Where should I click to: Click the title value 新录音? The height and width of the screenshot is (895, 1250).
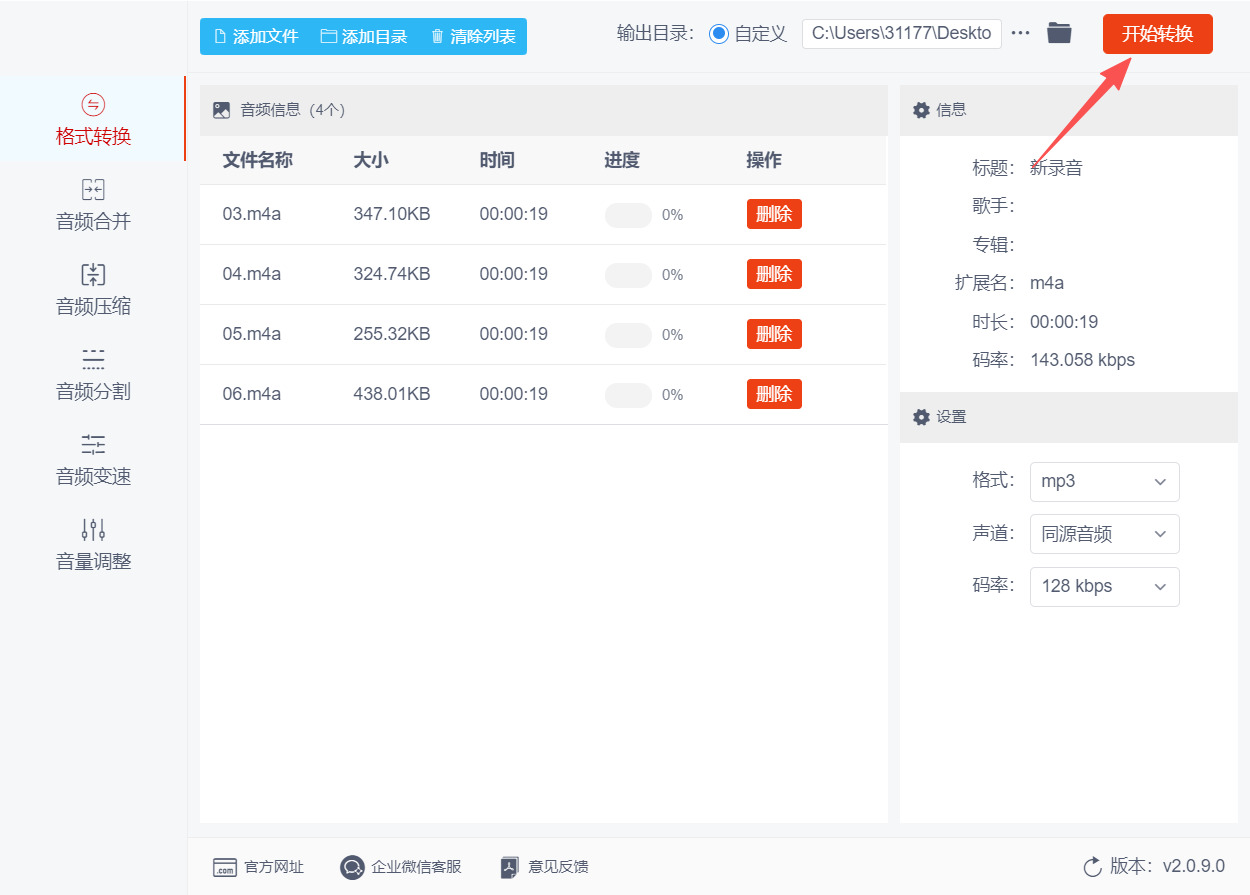(x=1056, y=168)
